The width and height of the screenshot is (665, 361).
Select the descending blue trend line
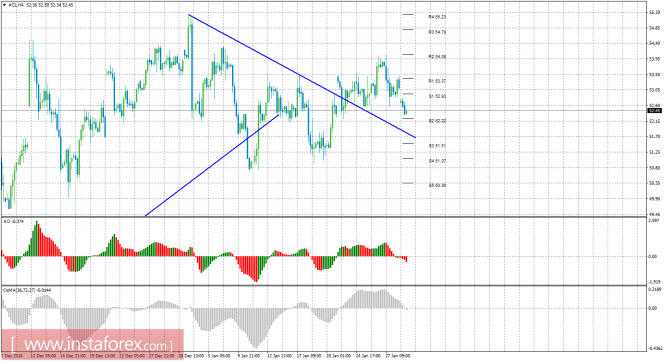click(302, 76)
